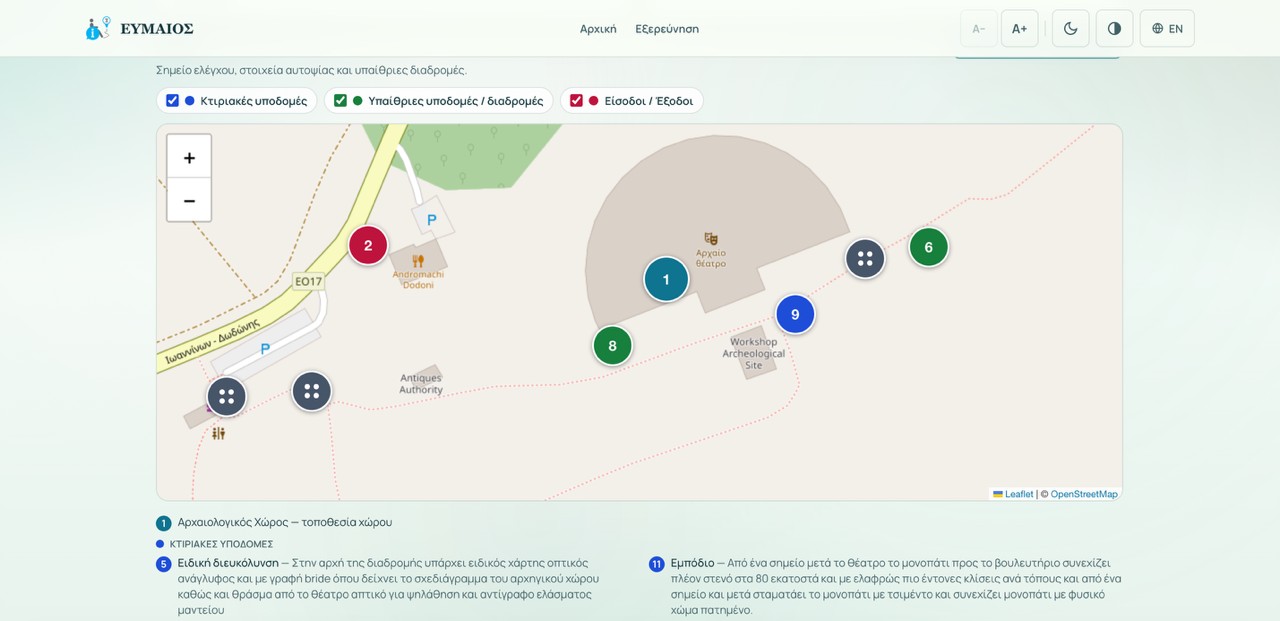Viewport: 1280px width, 621px height.
Task: Toggle high contrast mode icon
Action: [x=1114, y=28]
